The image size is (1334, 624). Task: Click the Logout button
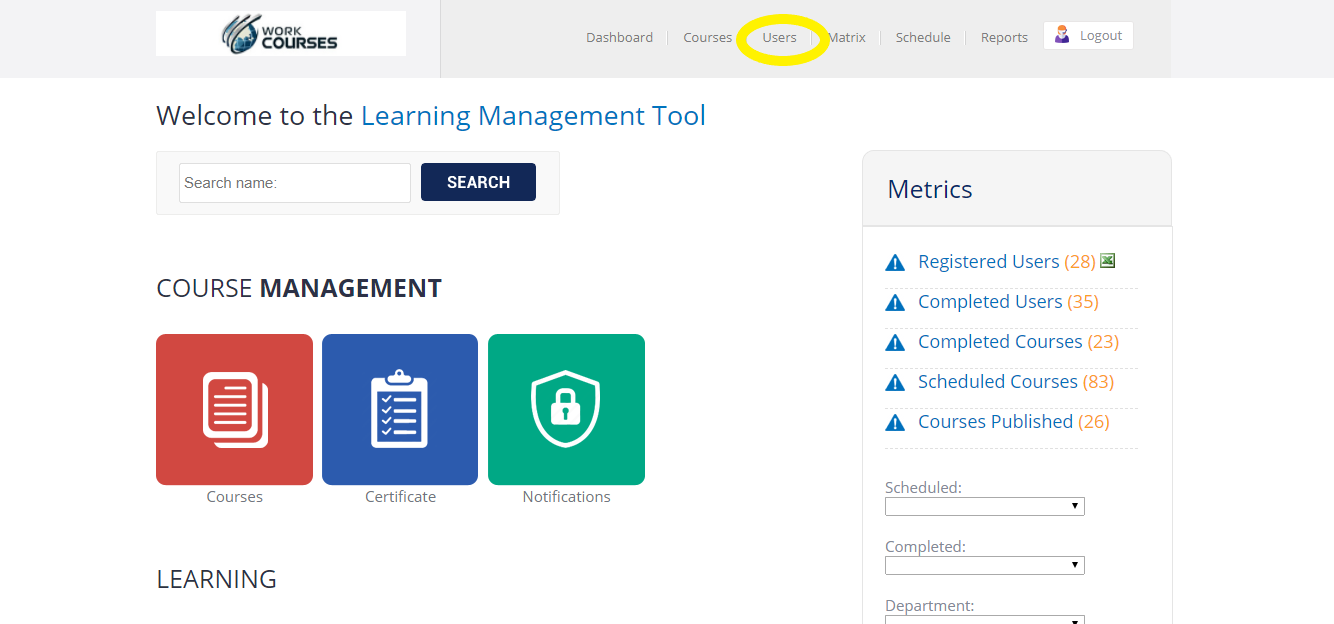[x=1088, y=36]
